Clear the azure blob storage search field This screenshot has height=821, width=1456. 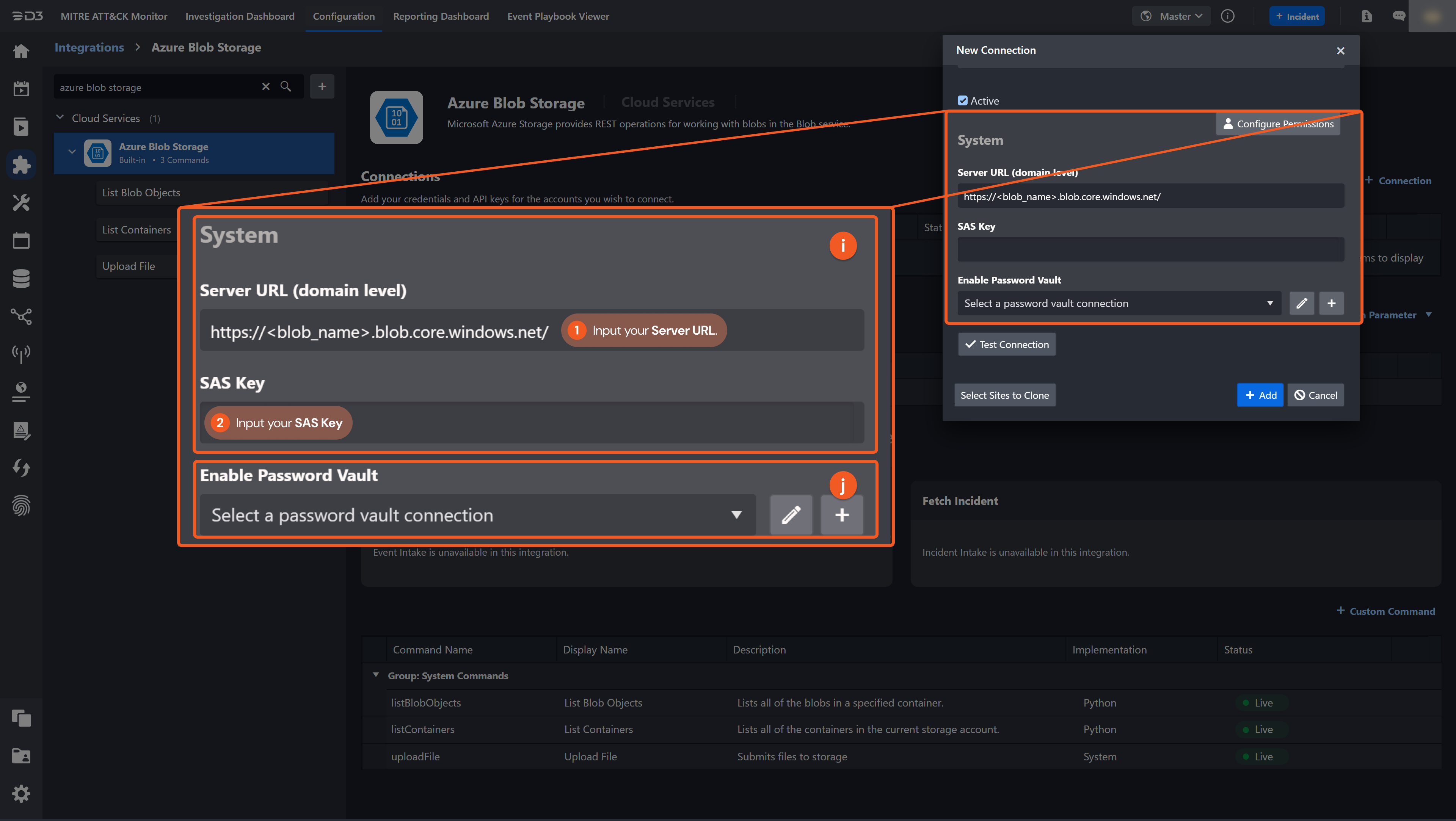coord(266,86)
